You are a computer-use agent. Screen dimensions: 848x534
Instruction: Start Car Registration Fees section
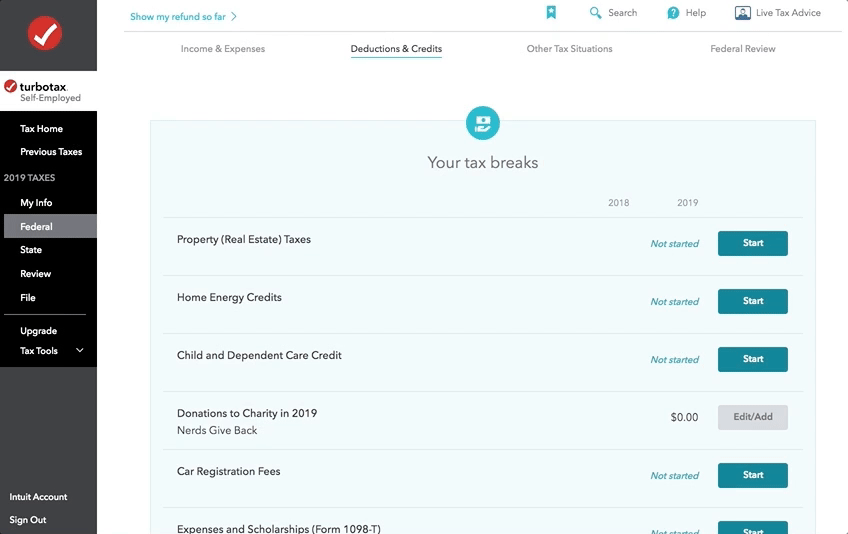(x=752, y=475)
